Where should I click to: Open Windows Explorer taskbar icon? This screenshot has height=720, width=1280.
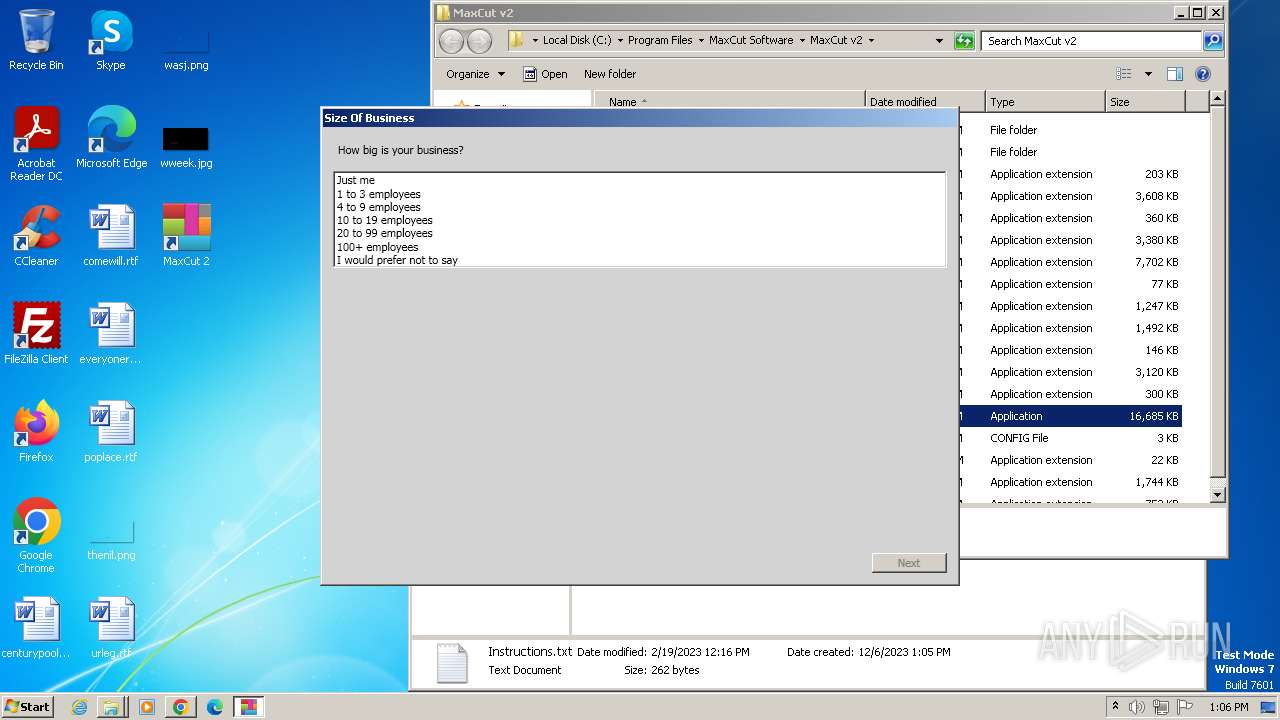click(x=111, y=707)
